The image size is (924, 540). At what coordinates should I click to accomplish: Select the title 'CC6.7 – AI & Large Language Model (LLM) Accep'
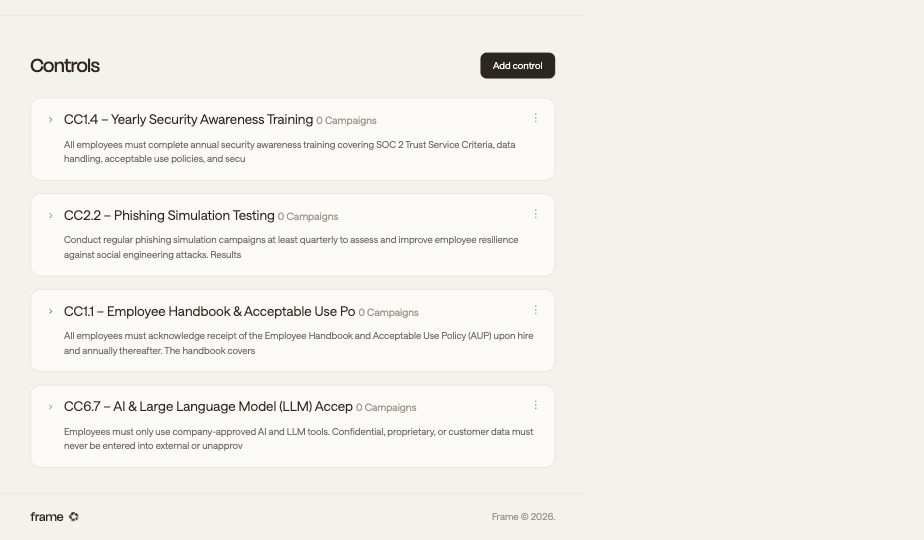pyautogui.click(x=208, y=407)
